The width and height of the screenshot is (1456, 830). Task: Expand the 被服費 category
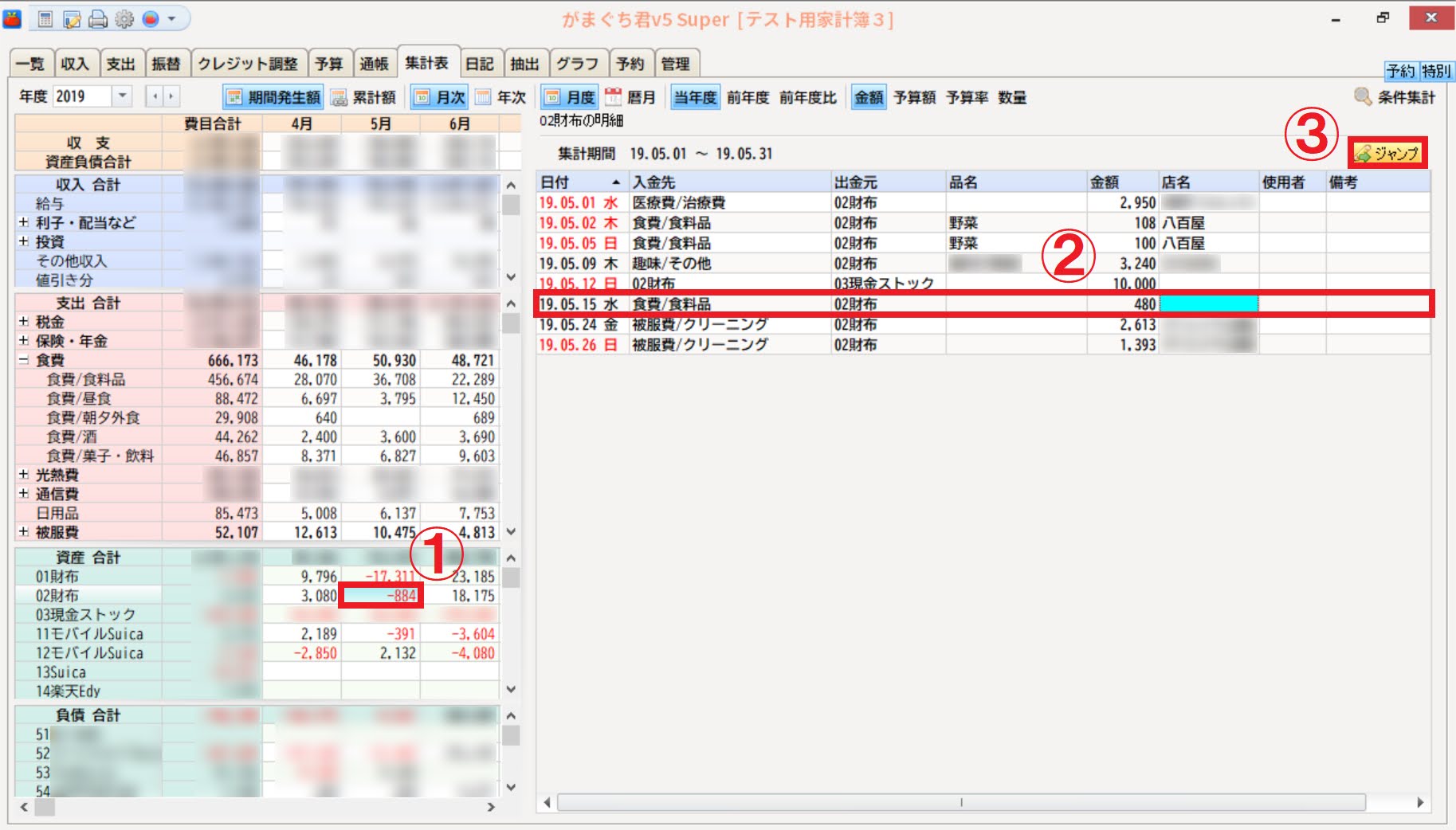[24, 532]
